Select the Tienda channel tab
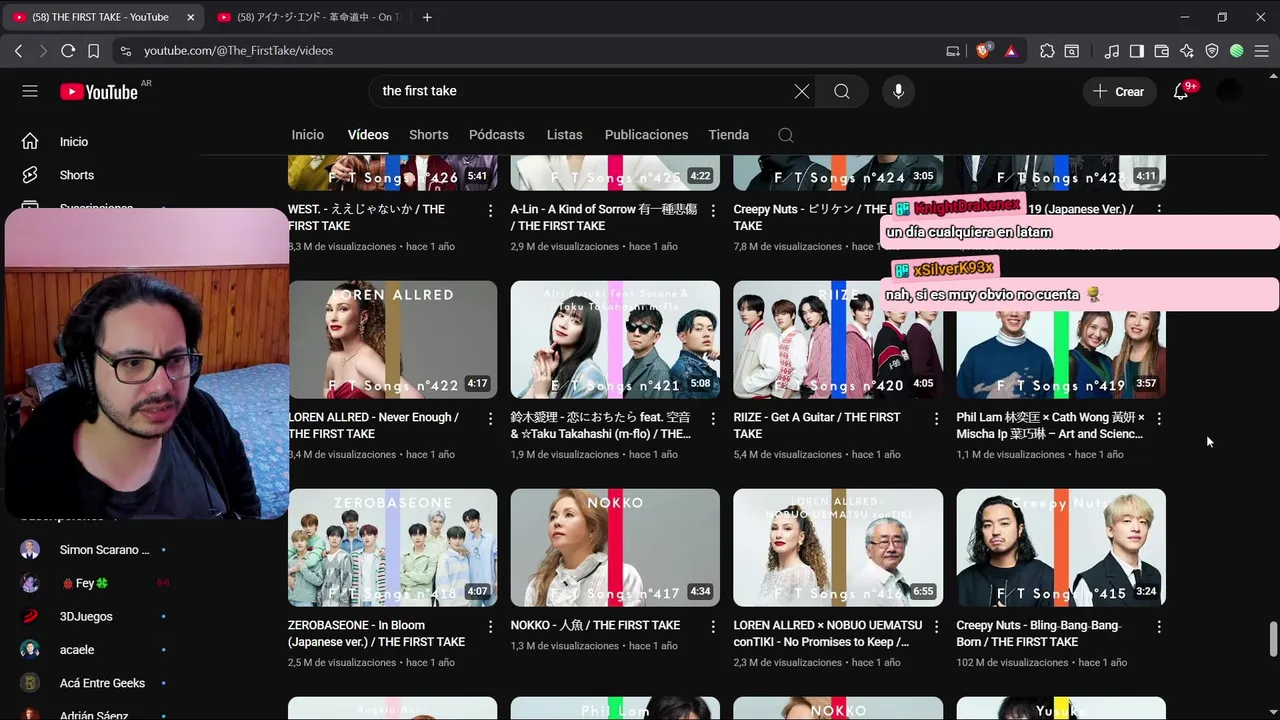The image size is (1280, 720). point(729,135)
